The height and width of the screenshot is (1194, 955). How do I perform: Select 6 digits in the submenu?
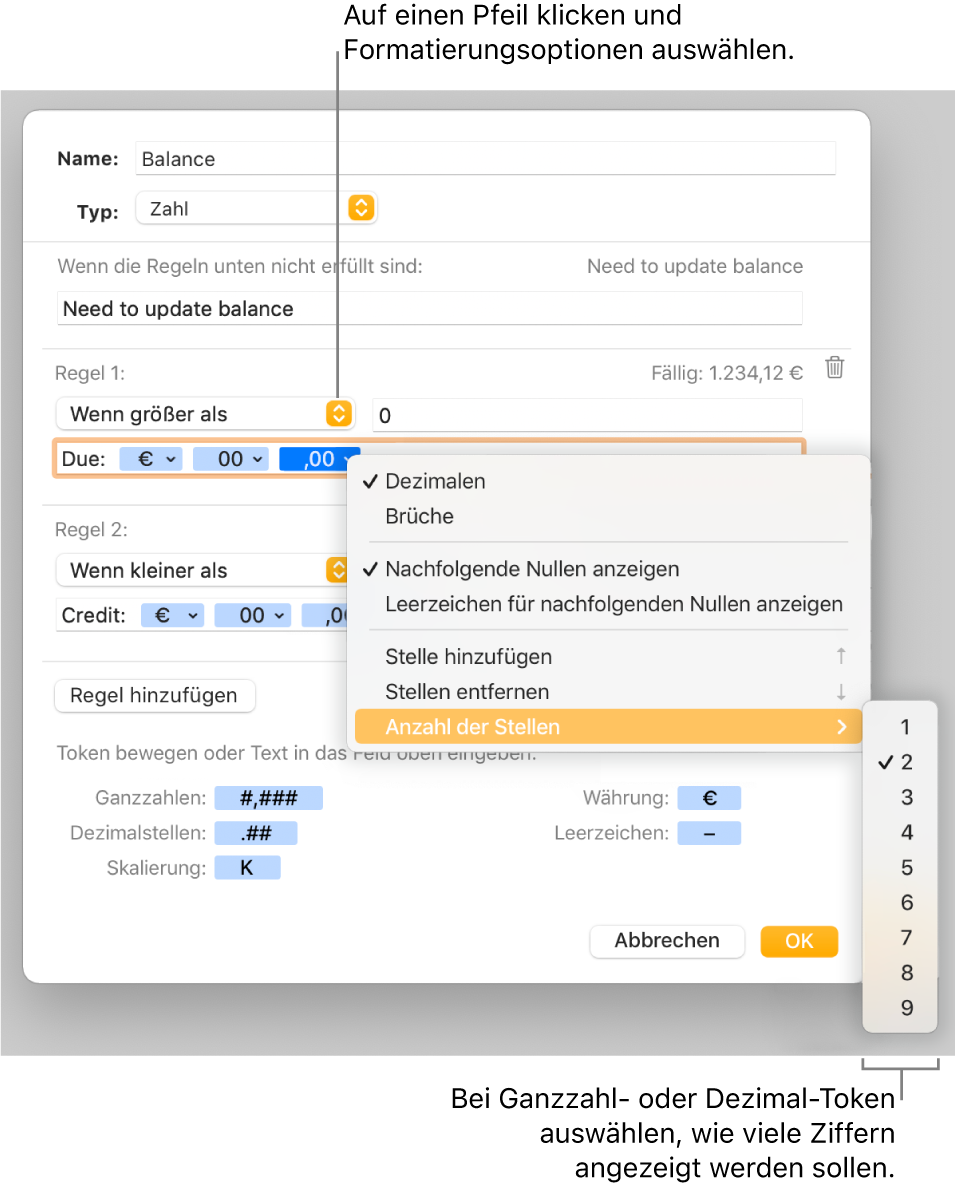tap(899, 902)
